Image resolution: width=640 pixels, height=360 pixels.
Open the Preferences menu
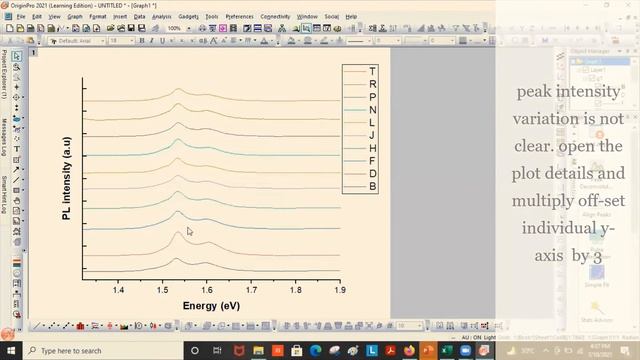click(240, 17)
